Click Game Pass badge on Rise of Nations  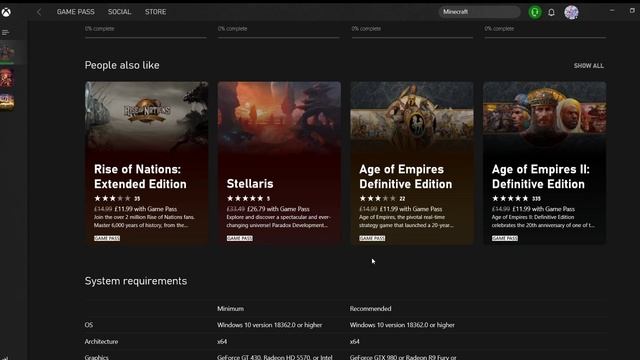tap(107, 238)
